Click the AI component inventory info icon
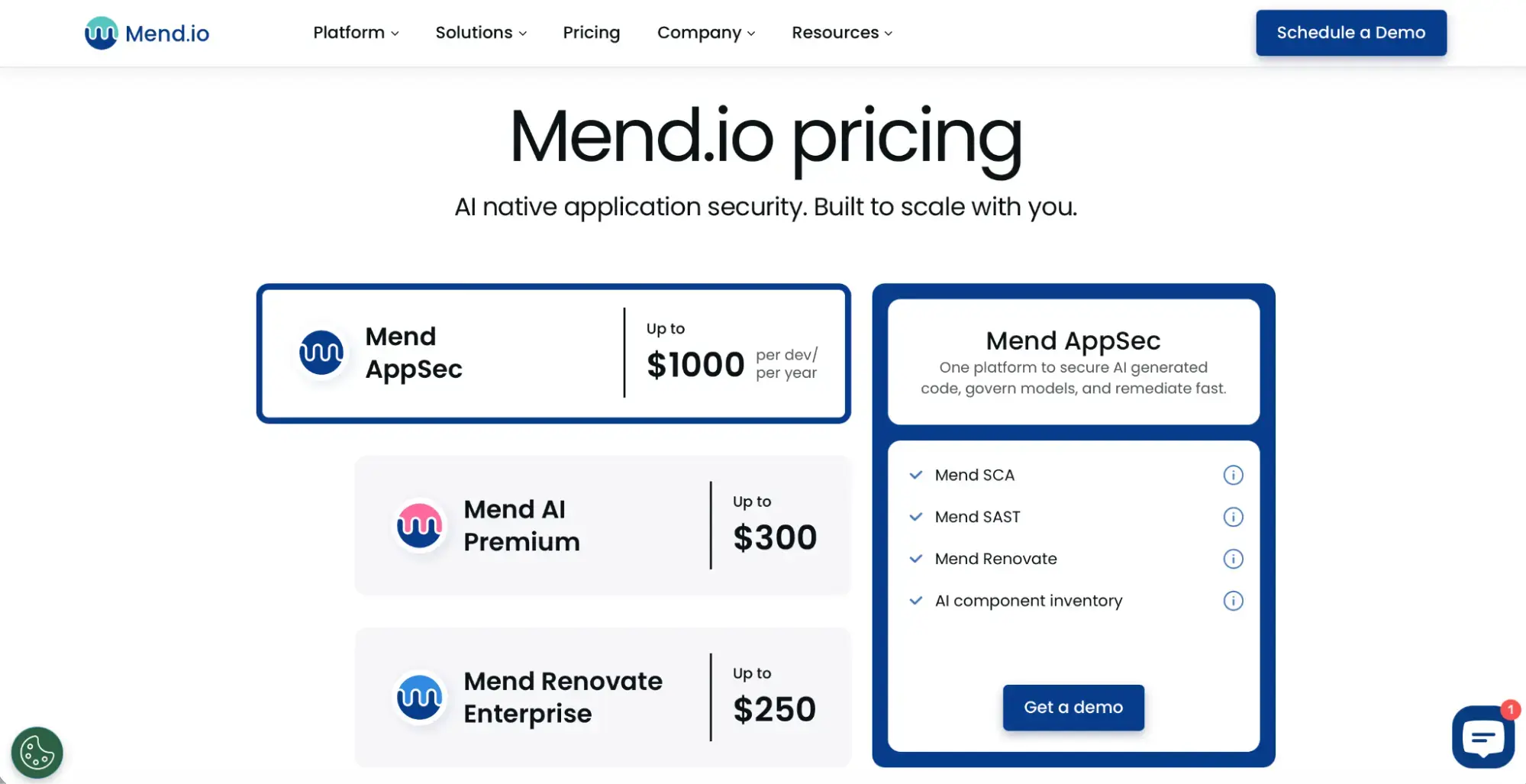 [1234, 601]
